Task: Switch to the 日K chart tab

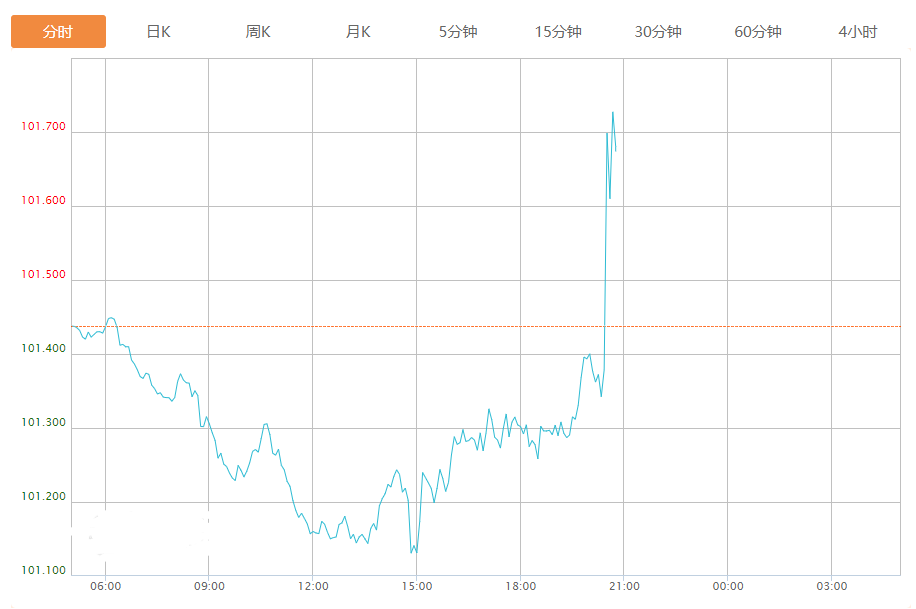Action: tap(158, 32)
